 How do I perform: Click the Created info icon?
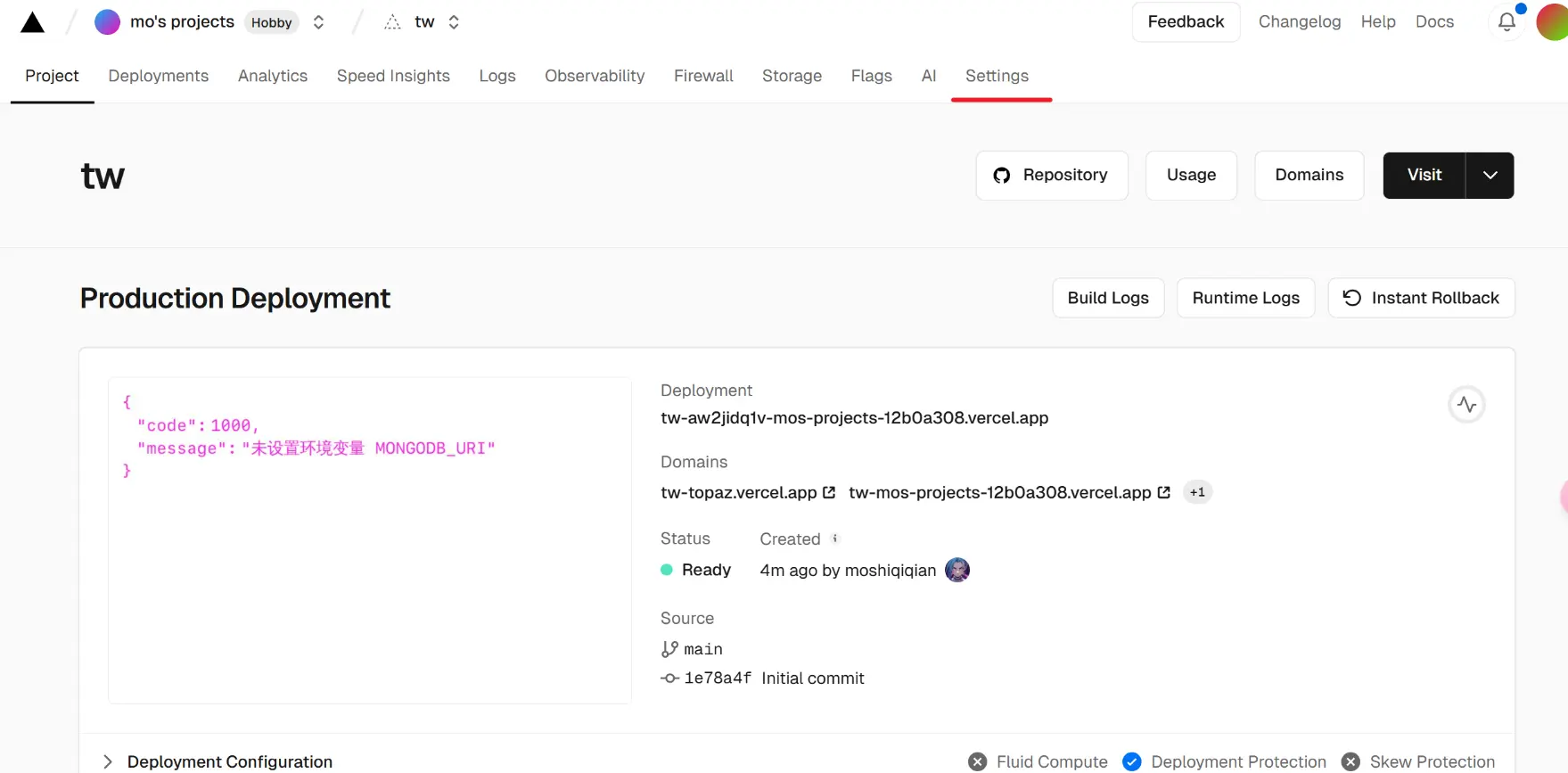(835, 539)
